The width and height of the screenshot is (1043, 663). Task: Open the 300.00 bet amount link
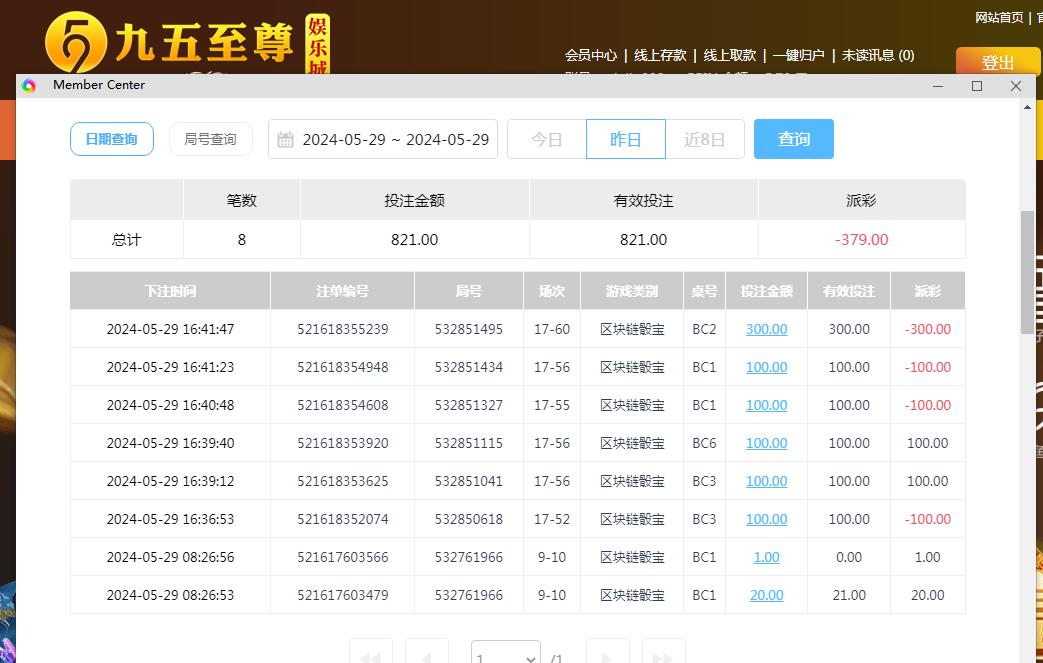point(766,329)
